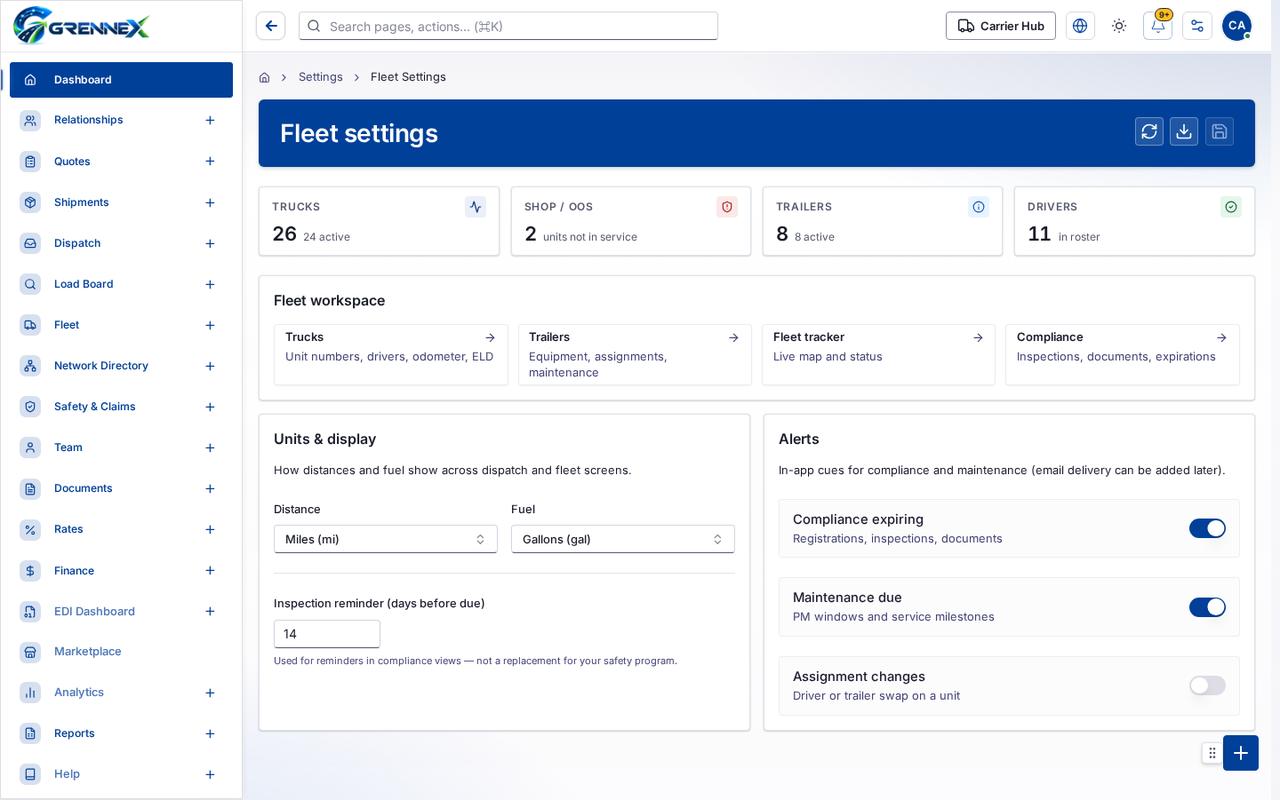
Task: Open the display preferences sliders icon
Action: pyautogui.click(x=1197, y=26)
